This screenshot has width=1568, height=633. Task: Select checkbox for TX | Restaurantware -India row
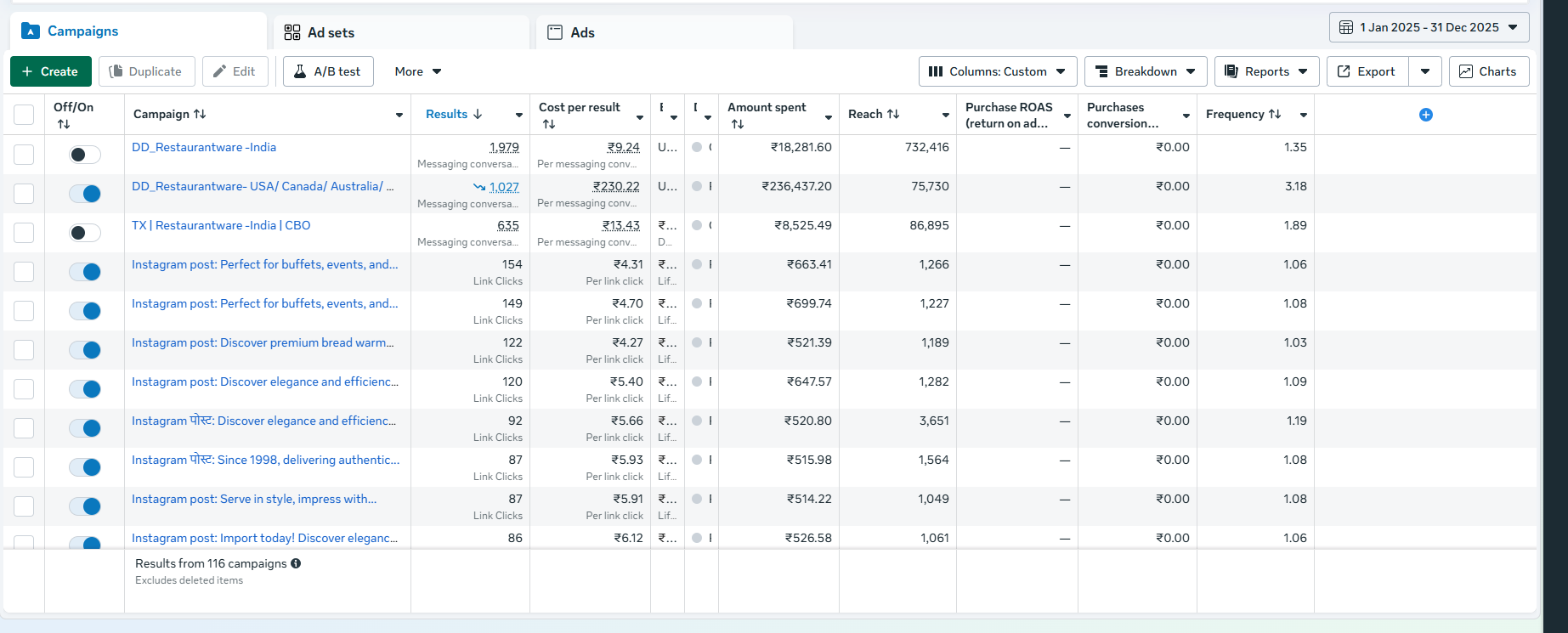pyautogui.click(x=24, y=233)
